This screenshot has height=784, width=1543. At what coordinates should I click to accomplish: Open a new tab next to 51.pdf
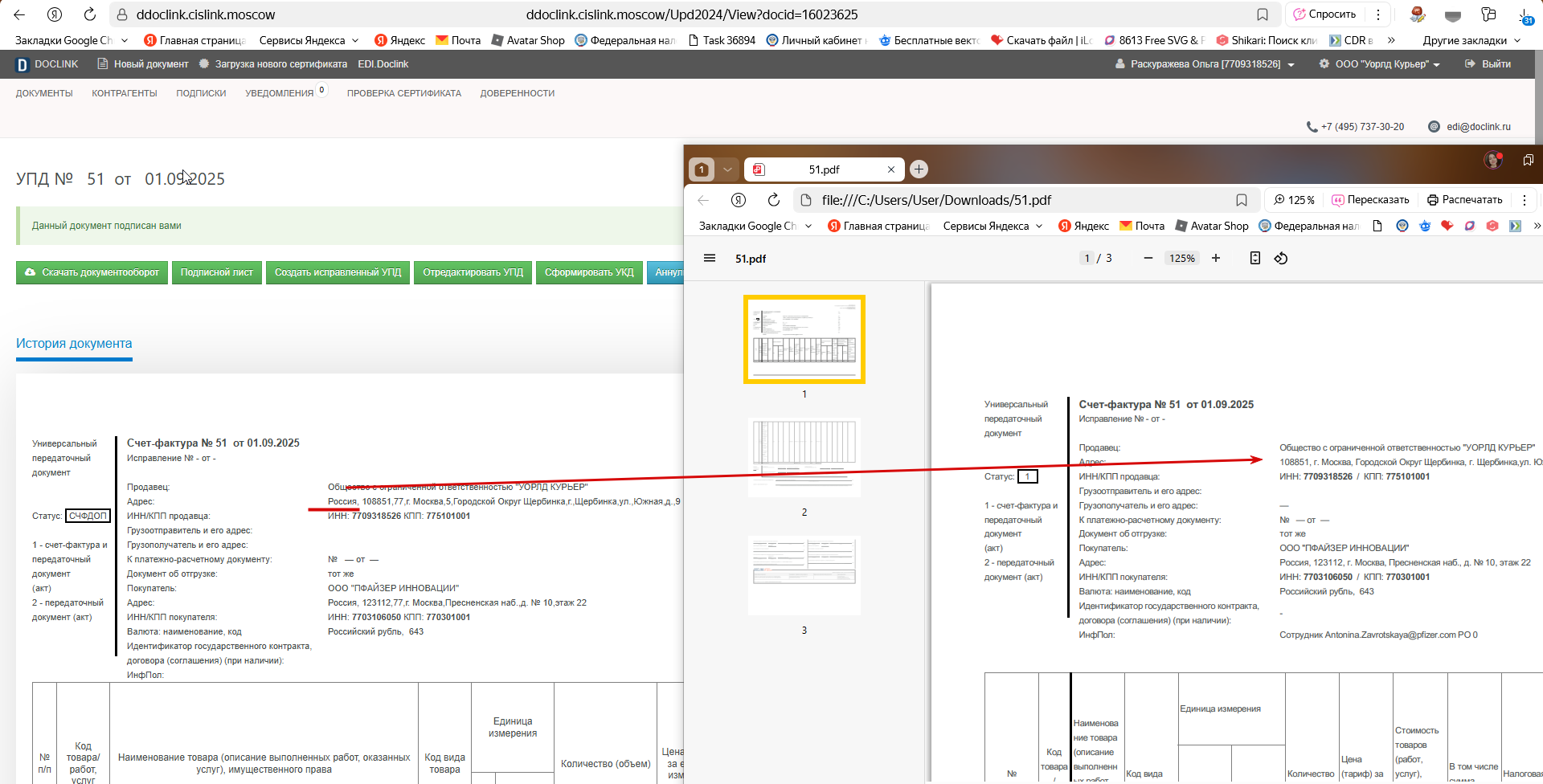[919, 169]
